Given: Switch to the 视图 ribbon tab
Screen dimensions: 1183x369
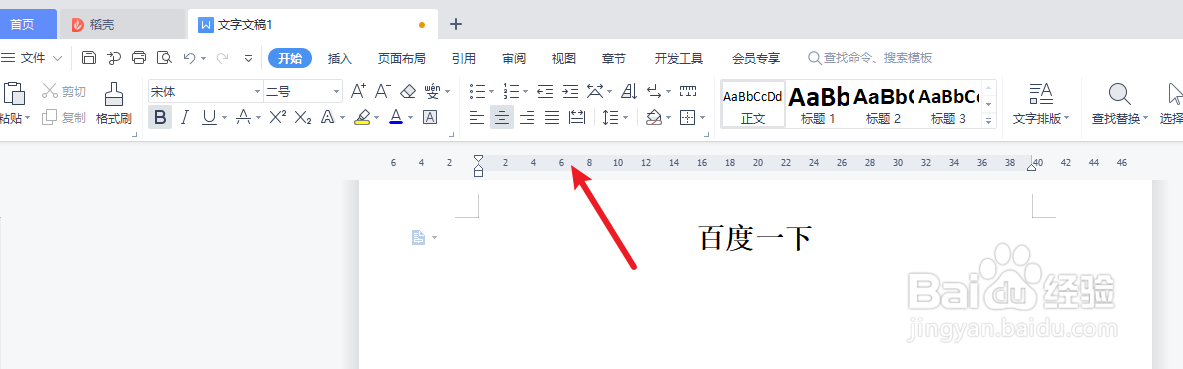Looking at the screenshot, I should pos(564,58).
